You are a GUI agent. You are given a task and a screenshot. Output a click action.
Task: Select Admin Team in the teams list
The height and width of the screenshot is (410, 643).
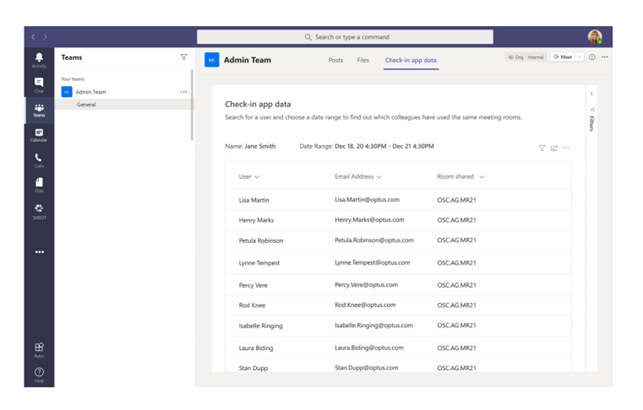tap(91, 92)
